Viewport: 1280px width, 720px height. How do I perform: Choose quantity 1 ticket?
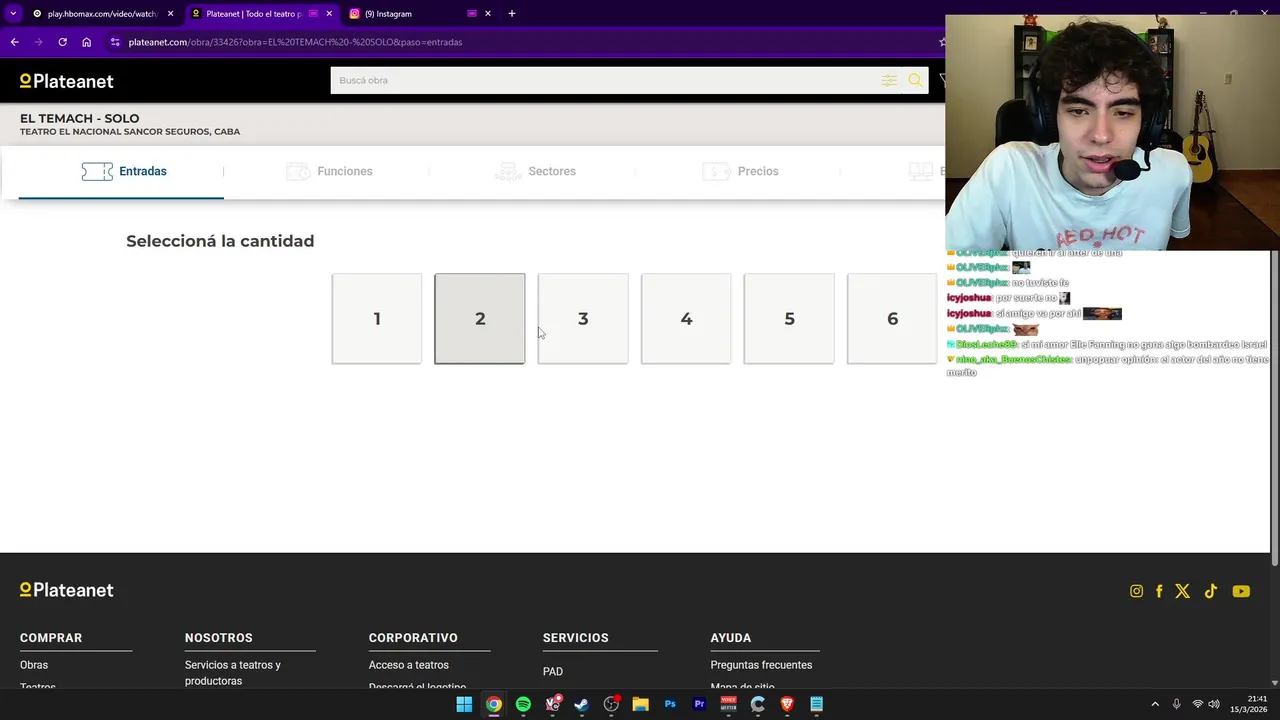[377, 319]
